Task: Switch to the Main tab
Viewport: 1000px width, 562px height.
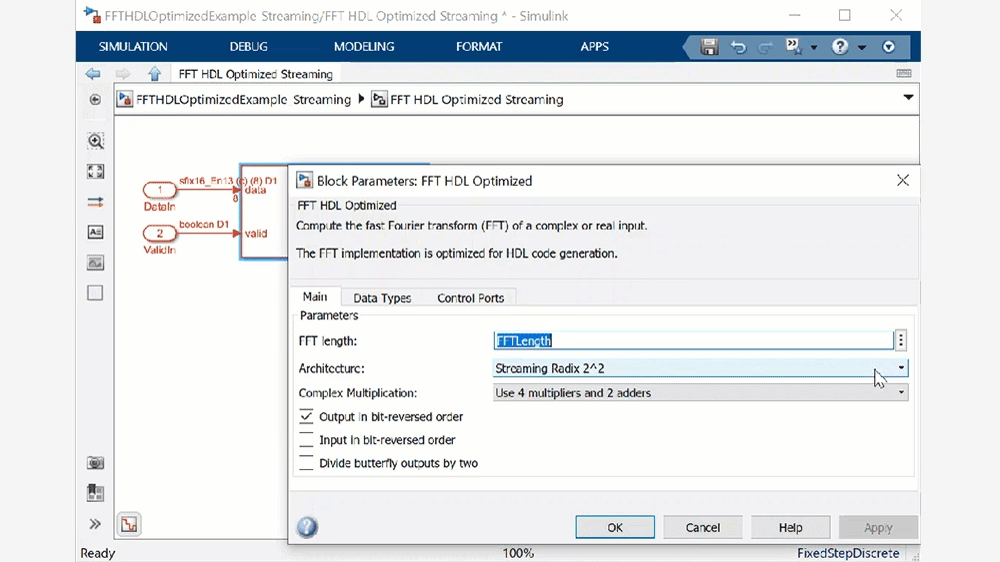Action: (315, 297)
